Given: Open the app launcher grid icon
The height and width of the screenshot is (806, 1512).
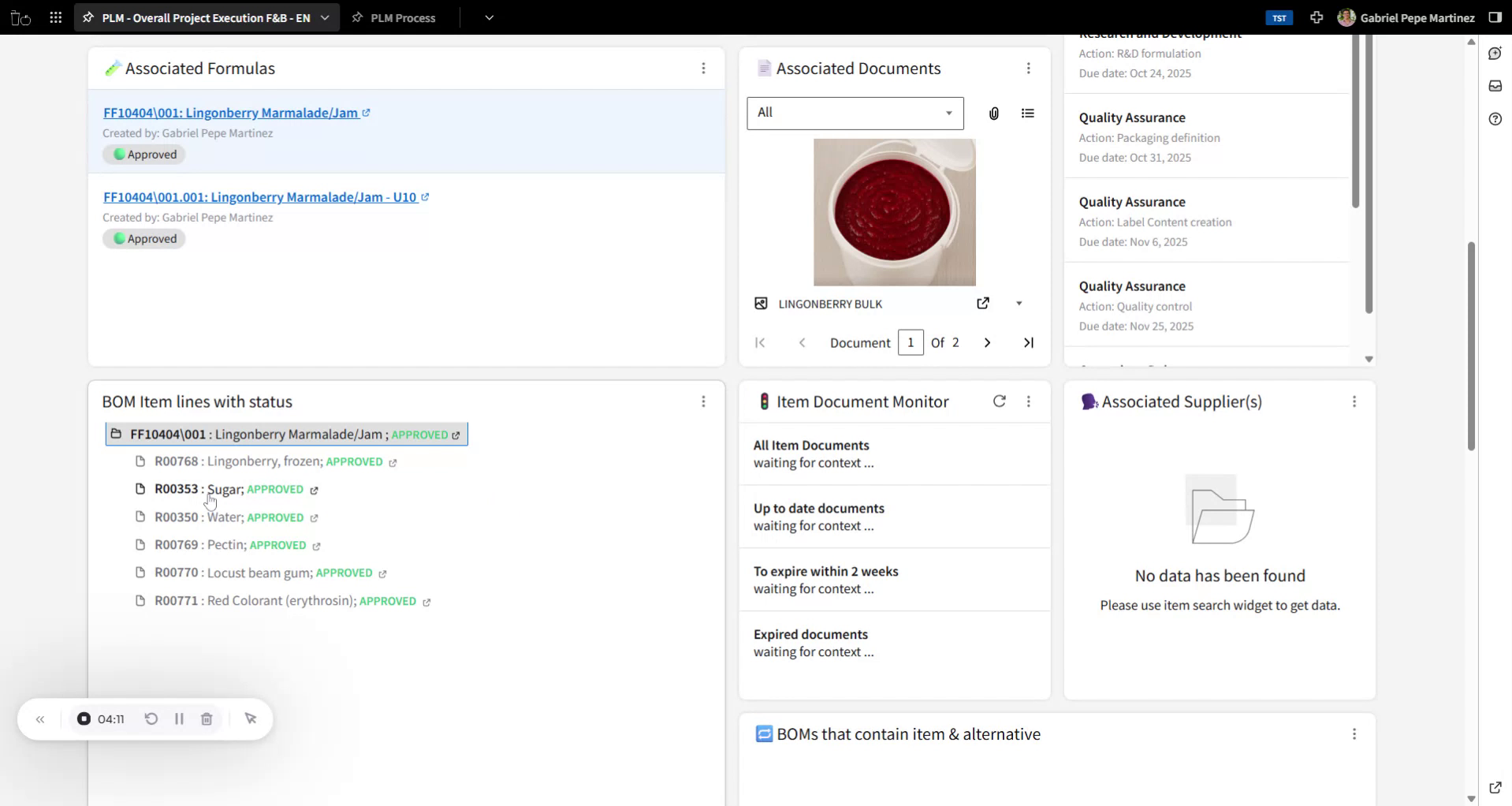Looking at the screenshot, I should 55,17.
